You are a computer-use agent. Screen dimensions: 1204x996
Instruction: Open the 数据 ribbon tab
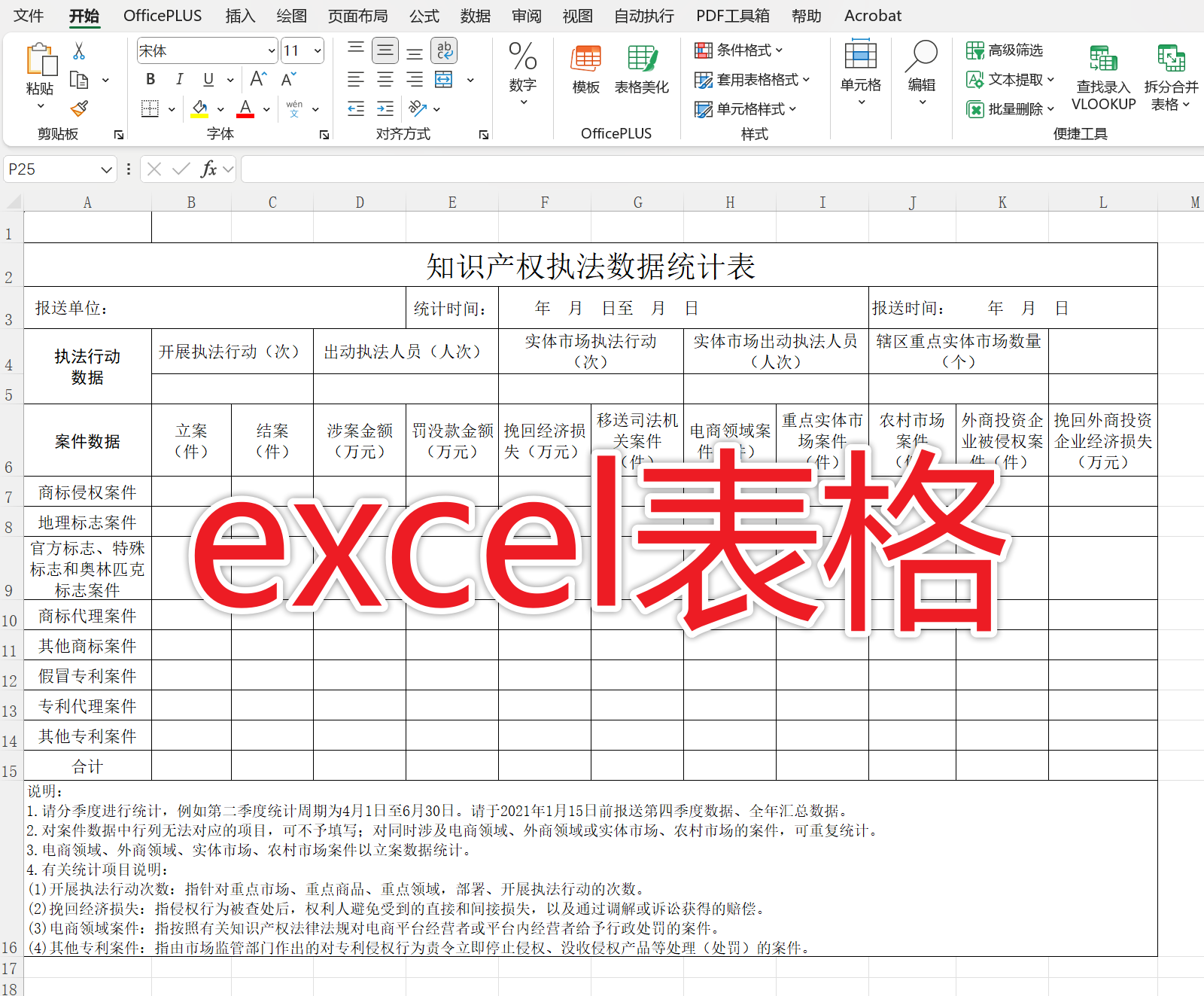[x=474, y=15]
